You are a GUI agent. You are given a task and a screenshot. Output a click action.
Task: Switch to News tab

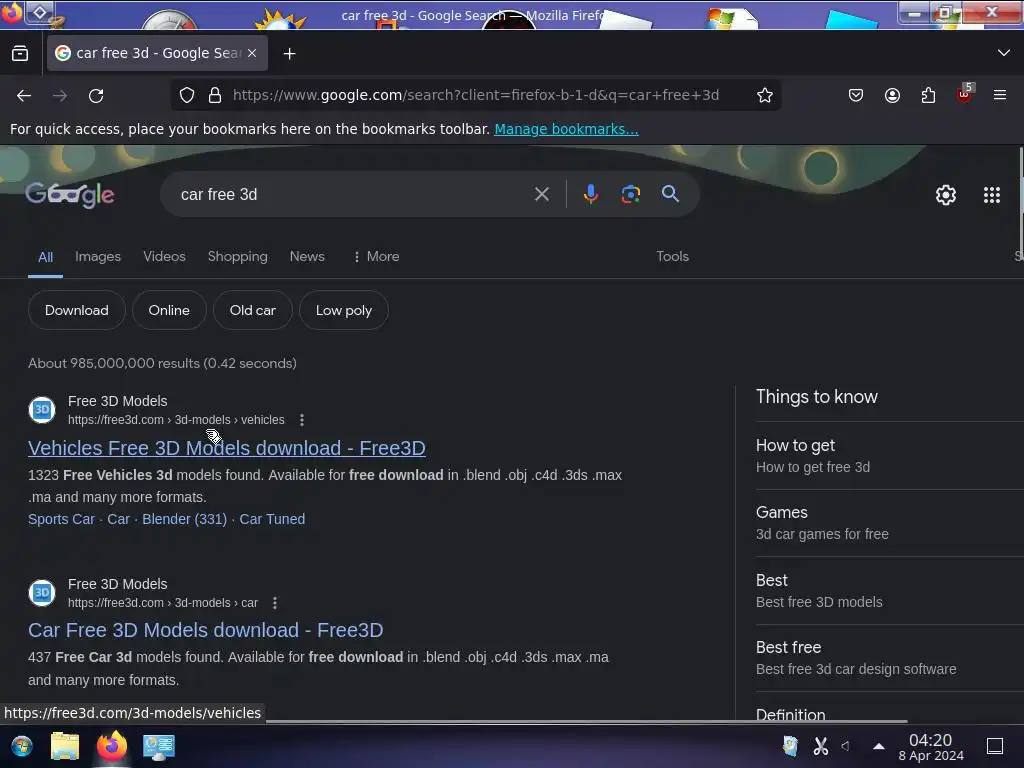[x=307, y=257]
